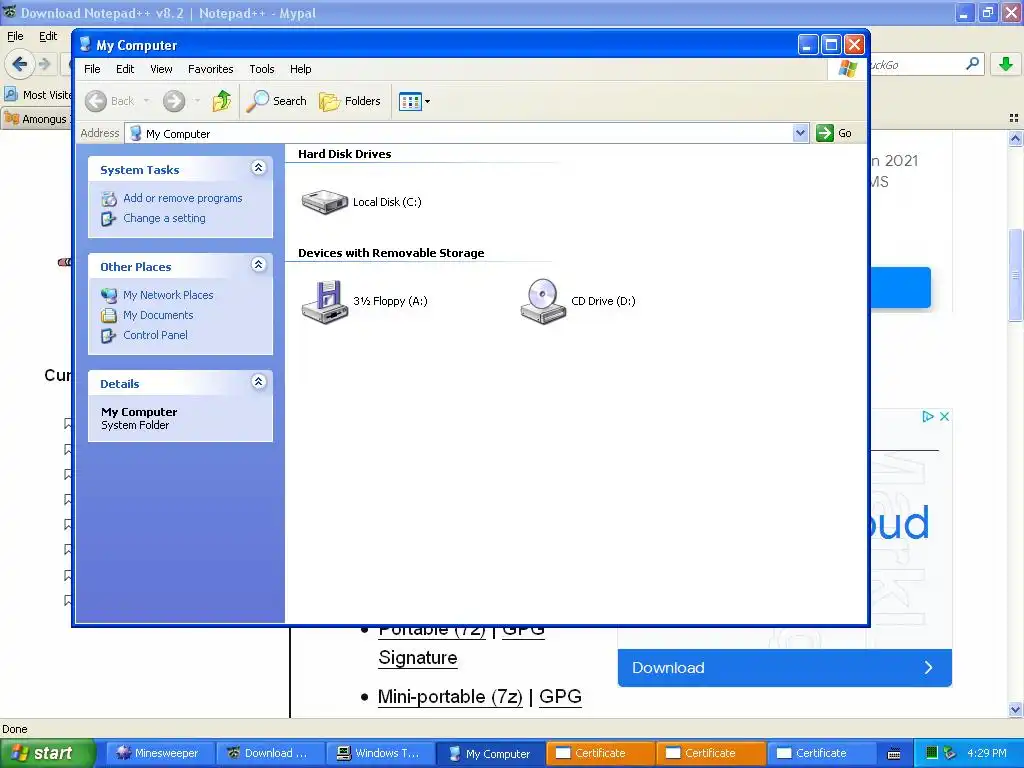1024x768 pixels.
Task: Click Mypal browser back arrow
Action: [x=18, y=64]
